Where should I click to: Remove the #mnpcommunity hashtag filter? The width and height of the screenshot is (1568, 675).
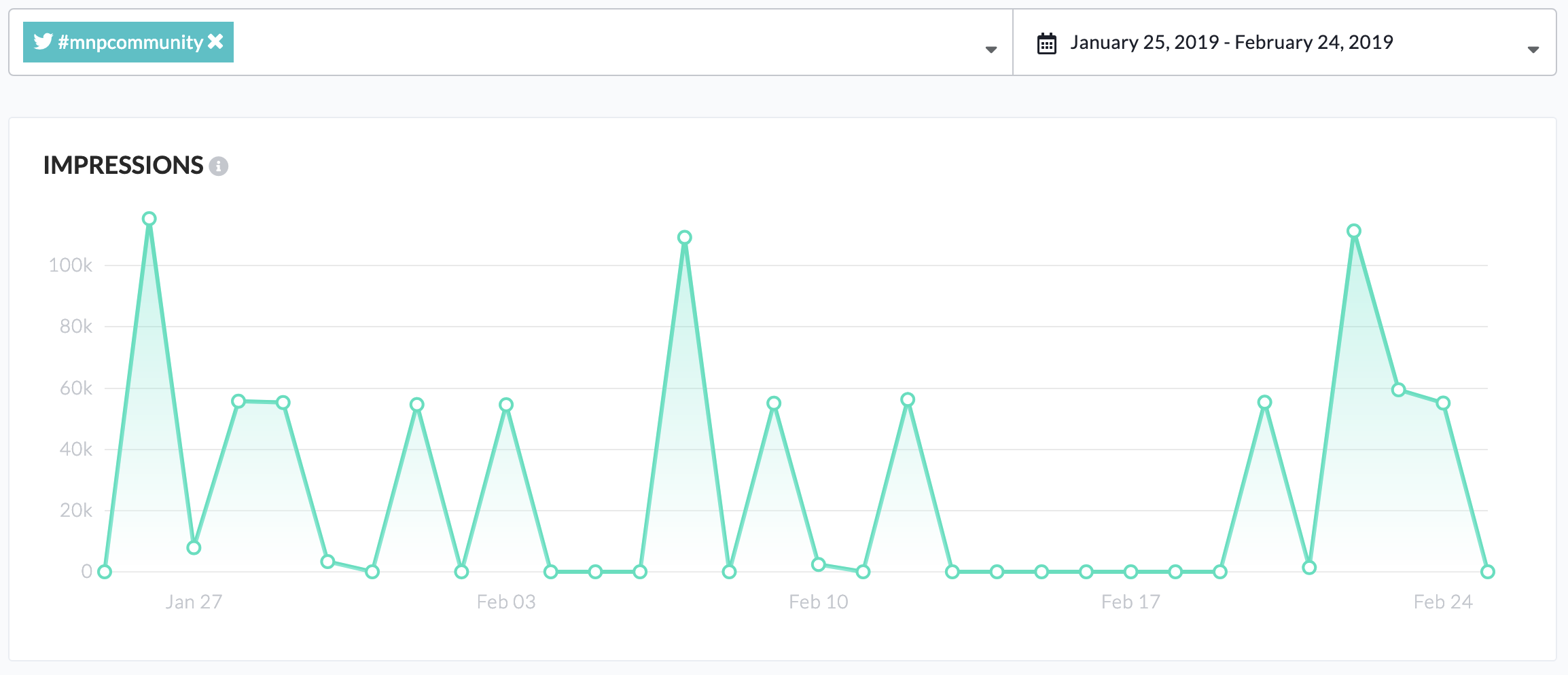click(215, 42)
